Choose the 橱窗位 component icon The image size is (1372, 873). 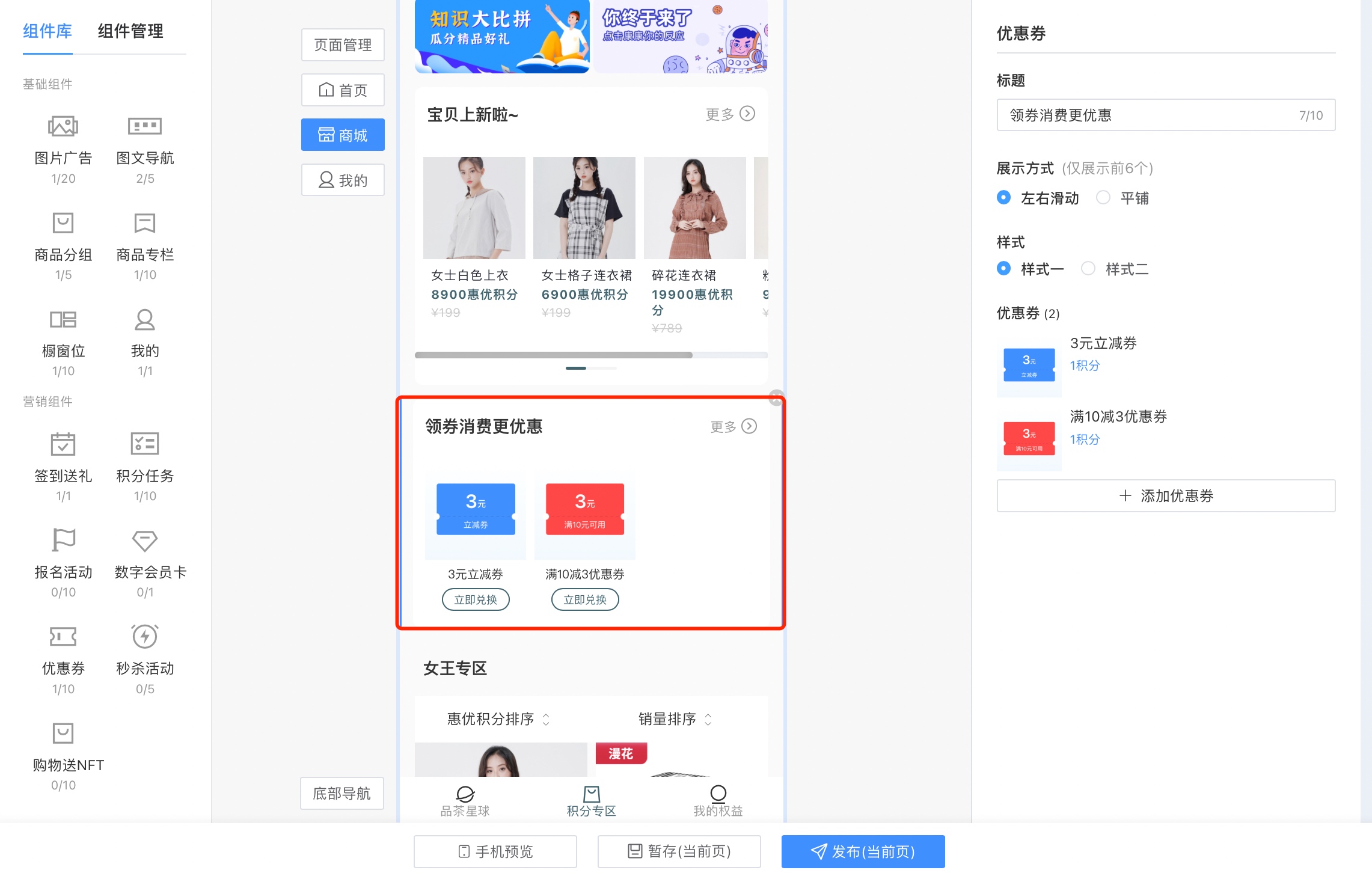(63, 320)
